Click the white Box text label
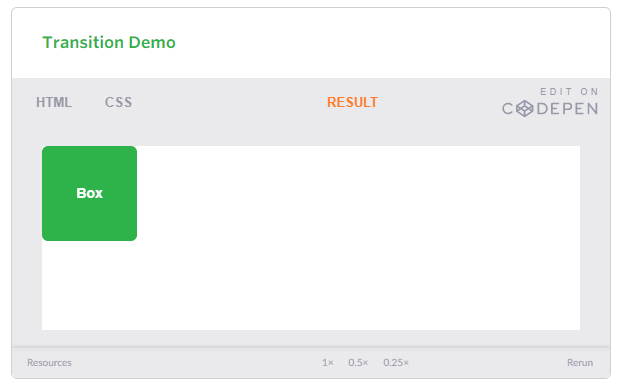This screenshot has width=624, height=392. 90,193
